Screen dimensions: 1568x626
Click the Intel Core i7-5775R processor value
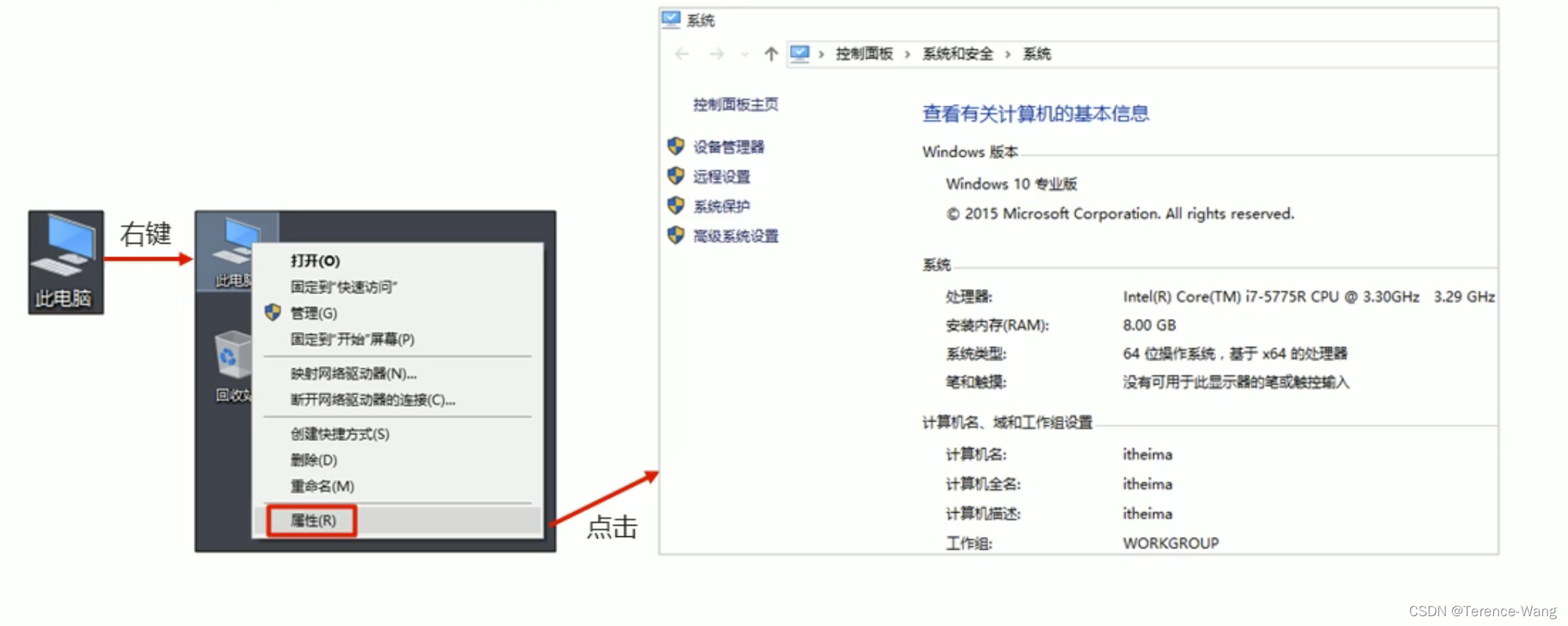[1309, 296]
